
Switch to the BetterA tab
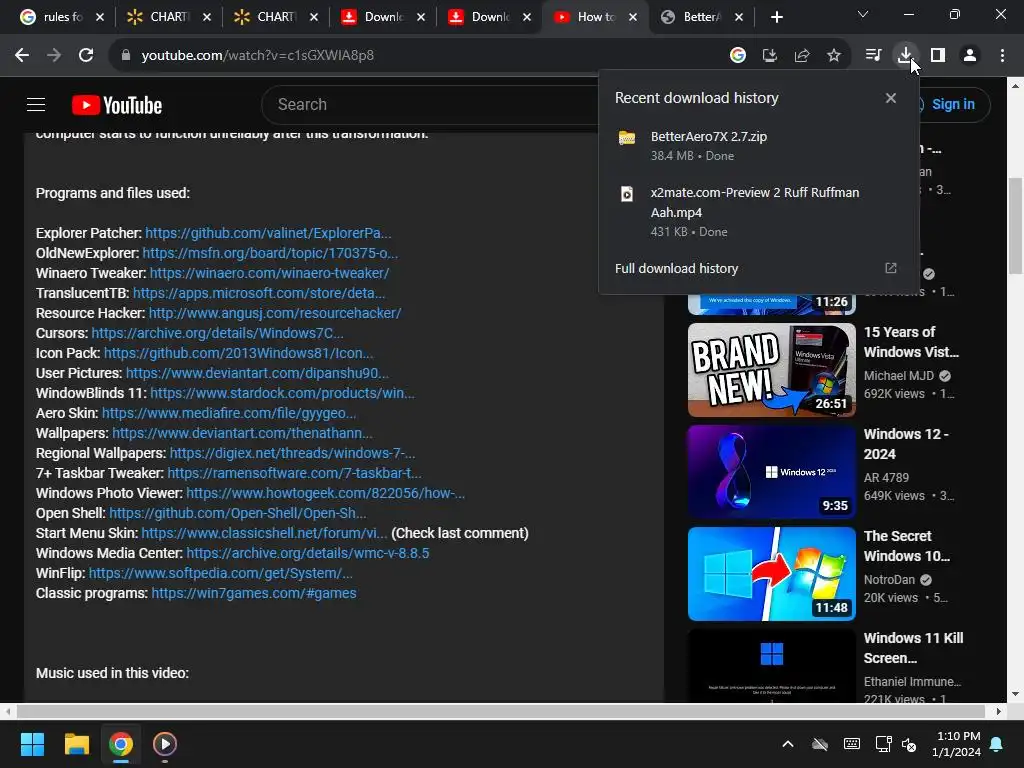click(x=701, y=17)
